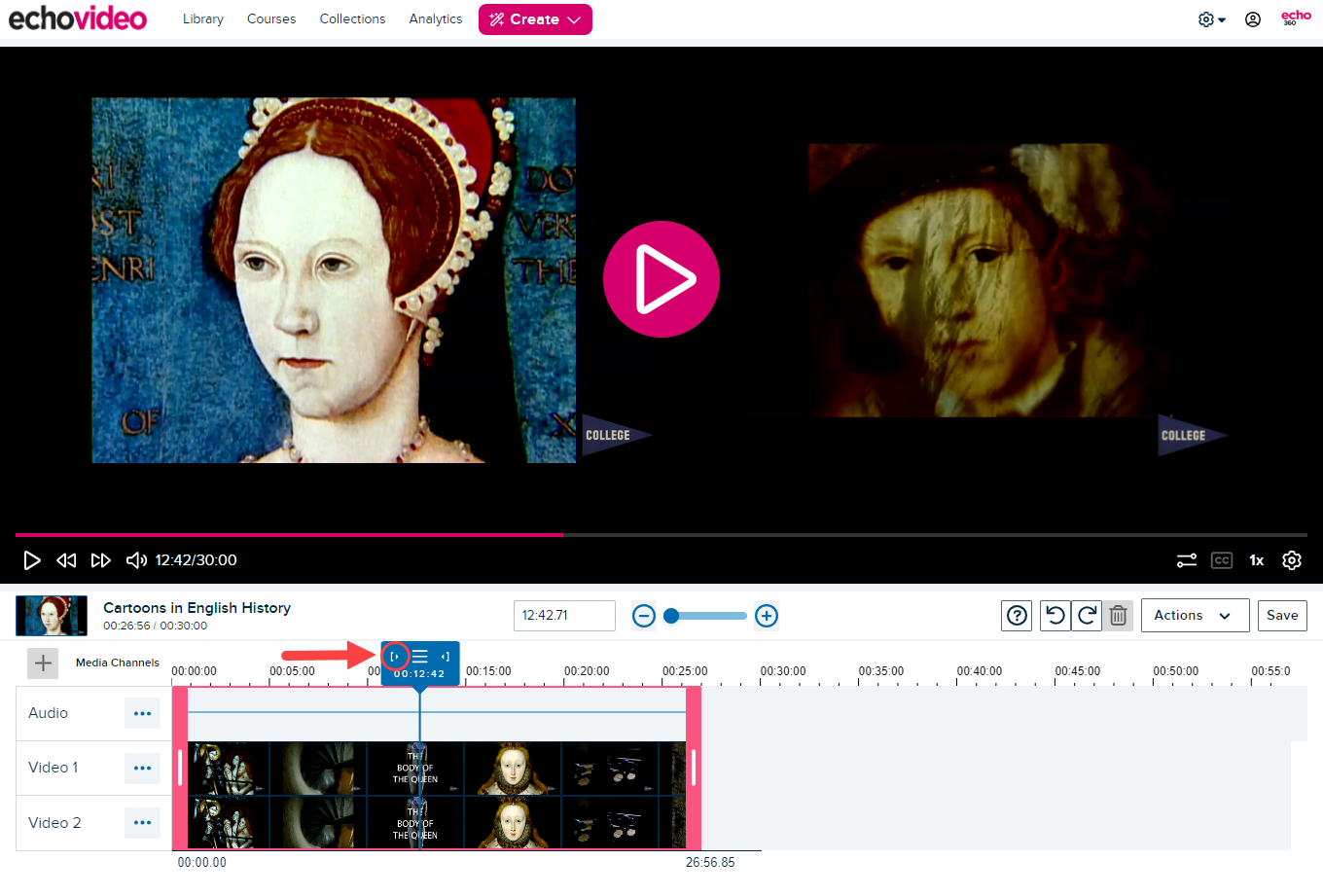Screen dimensions: 1323x896
Task: Click the 26:56.85 end time label
Action: 710,863
